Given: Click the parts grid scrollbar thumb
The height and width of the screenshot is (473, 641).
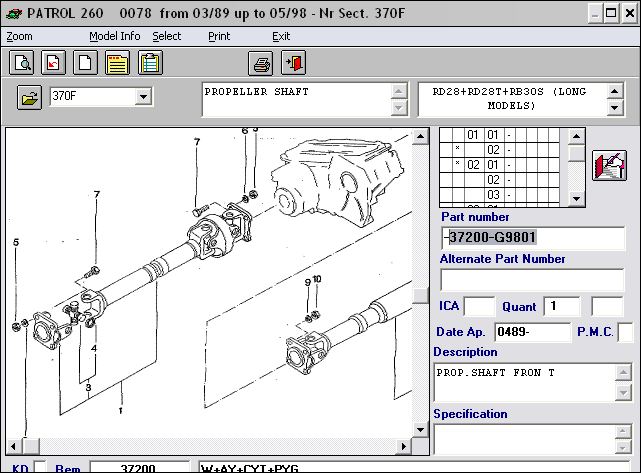Looking at the screenshot, I should (x=576, y=153).
